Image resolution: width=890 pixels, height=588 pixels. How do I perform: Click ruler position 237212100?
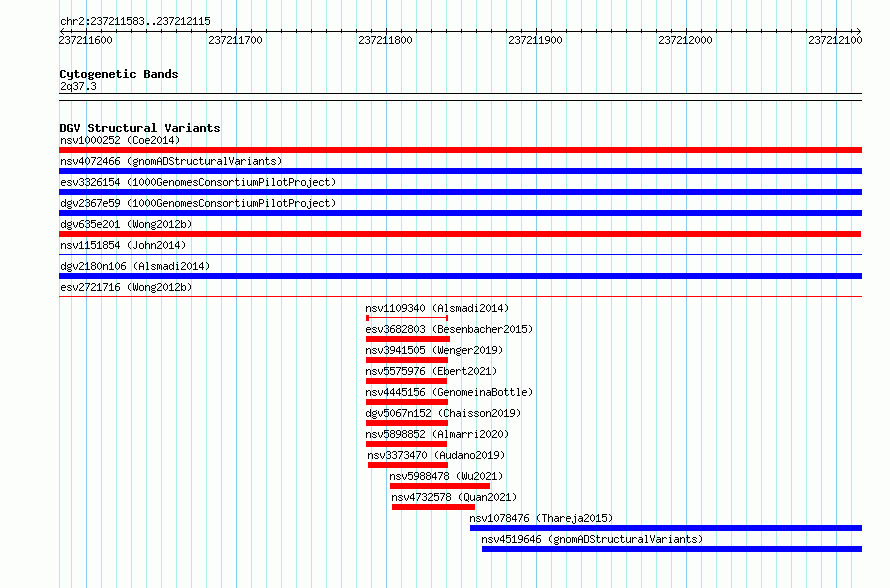tap(836, 40)
